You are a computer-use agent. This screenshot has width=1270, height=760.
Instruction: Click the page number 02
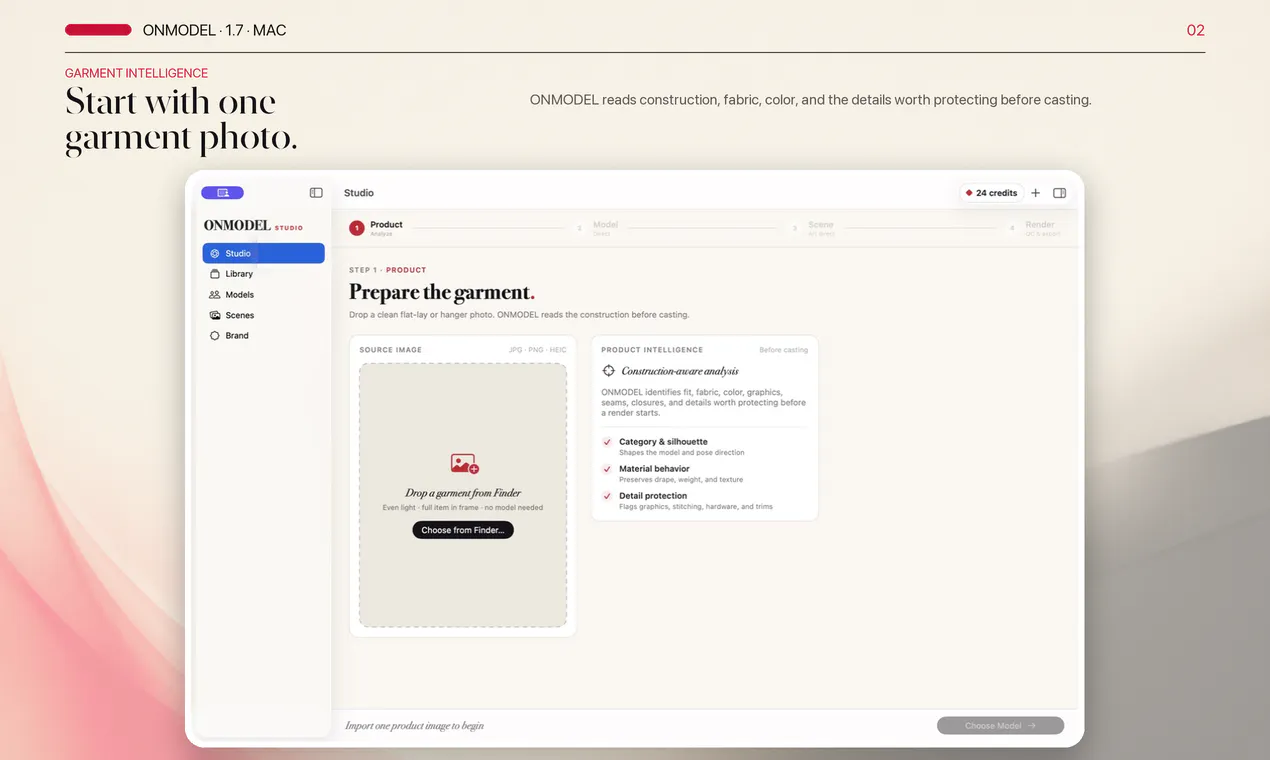tap(1196, 30)
